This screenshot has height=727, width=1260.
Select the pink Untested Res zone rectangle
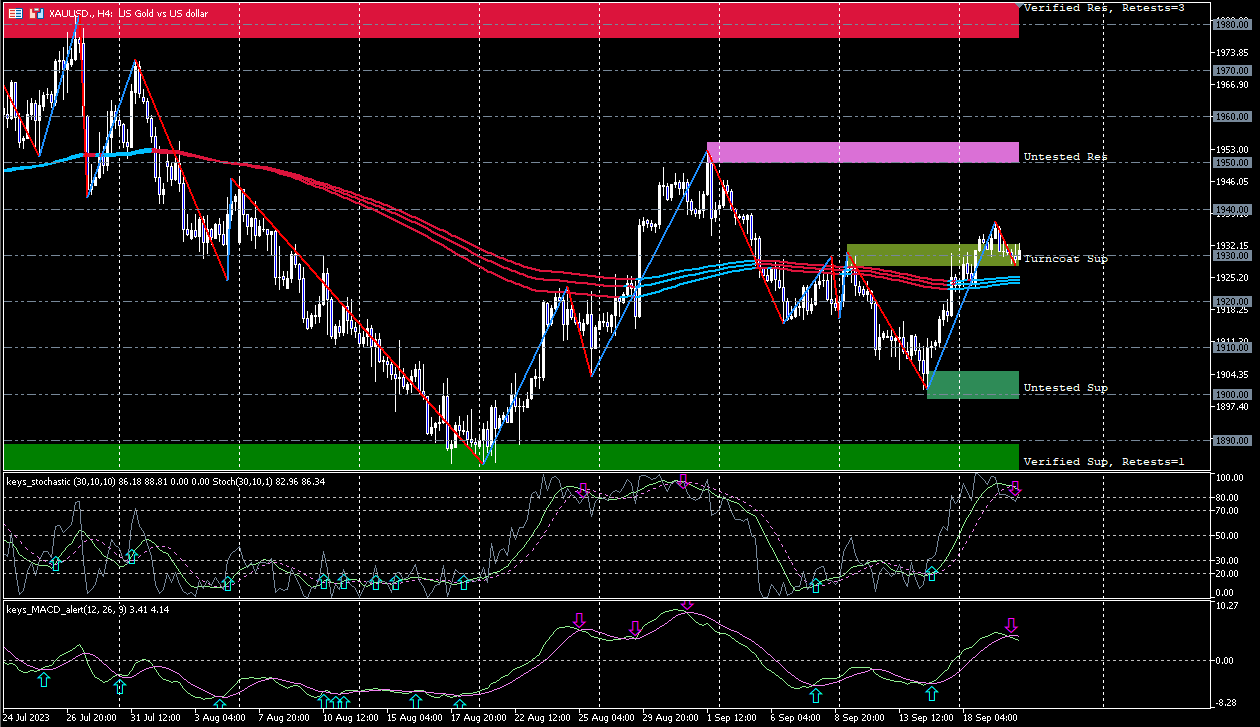[862, 152]
